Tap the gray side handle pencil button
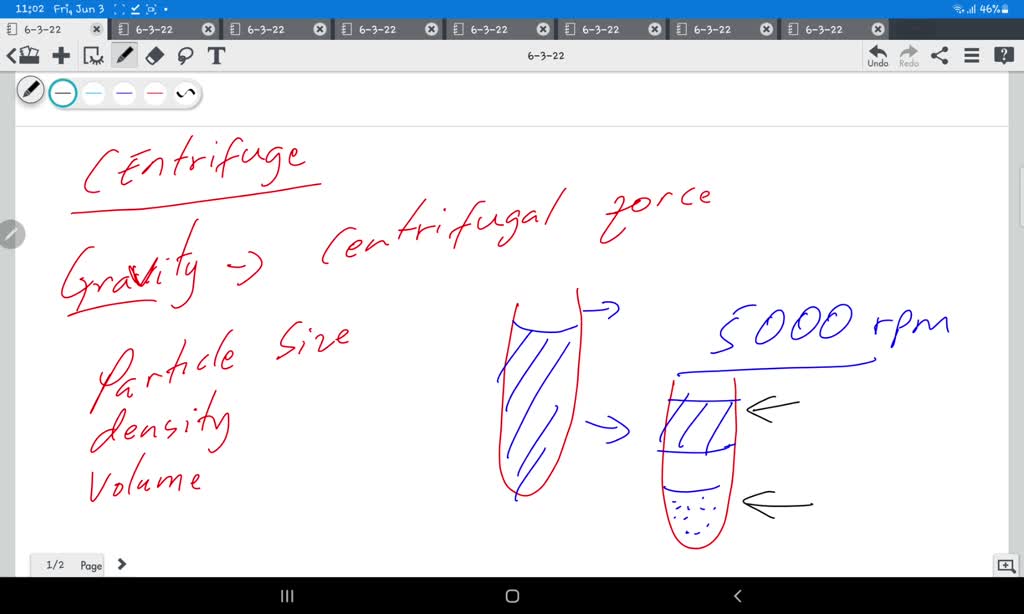This screenshot has height=614, width=1024. click(11, 234)
